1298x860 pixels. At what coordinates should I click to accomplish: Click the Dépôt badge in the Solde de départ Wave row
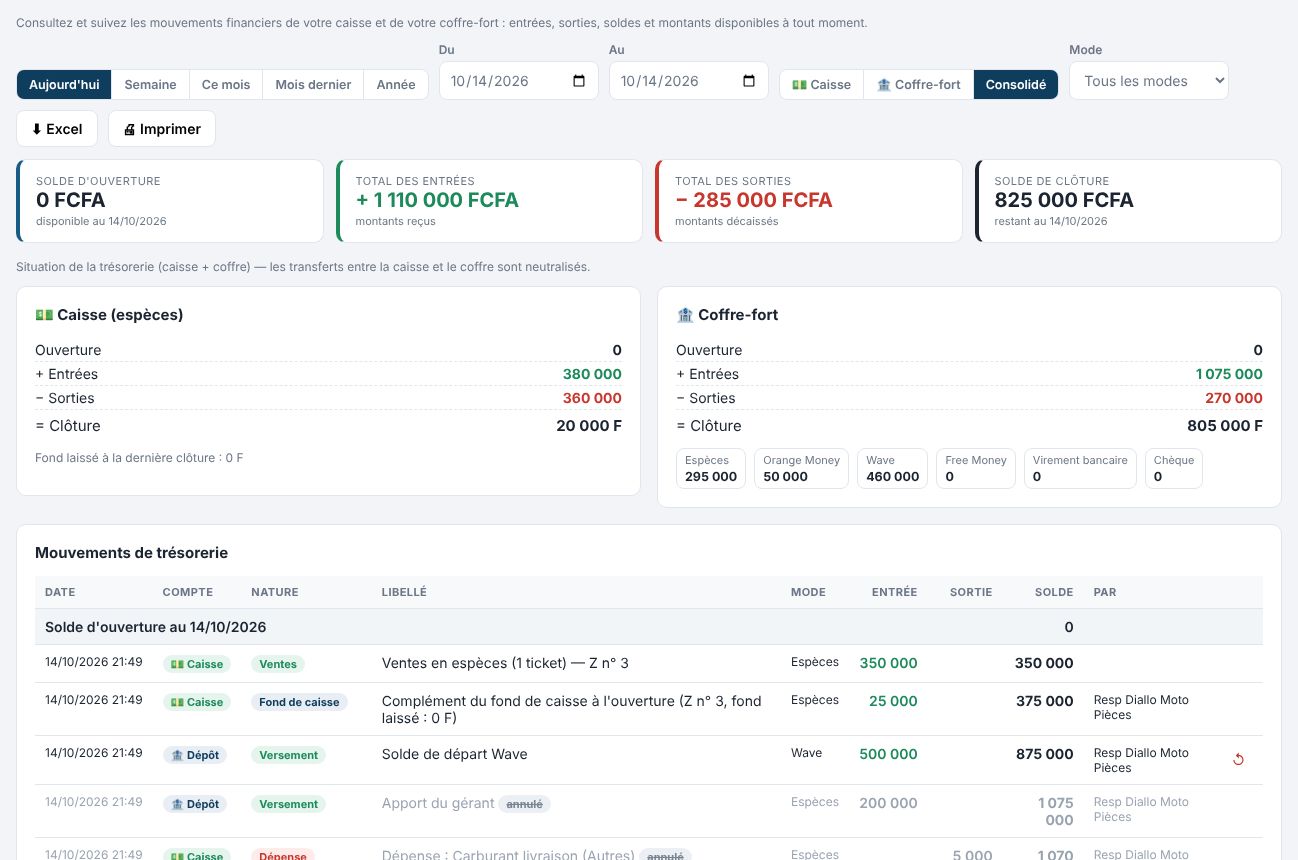point(195,755)
